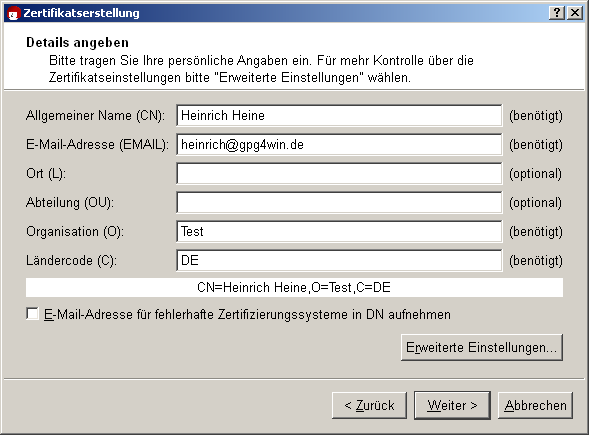
Task: Click the Ländercode (C) label
Action: (71, 260)
